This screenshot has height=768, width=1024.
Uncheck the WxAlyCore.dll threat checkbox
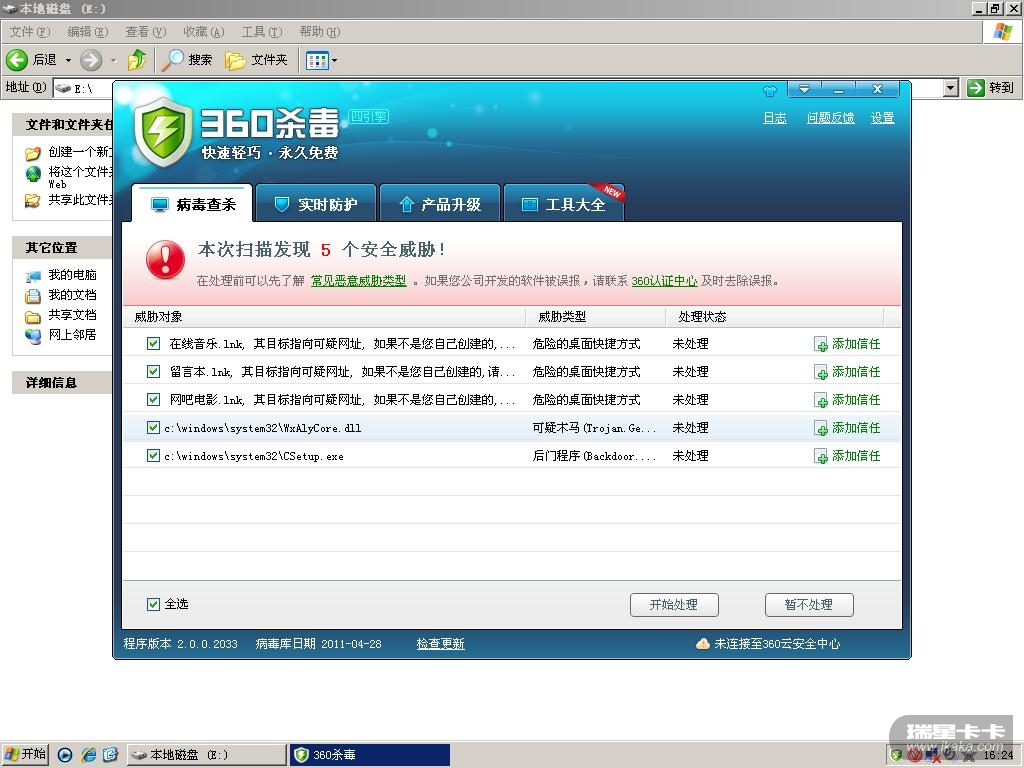click(153, 428)
